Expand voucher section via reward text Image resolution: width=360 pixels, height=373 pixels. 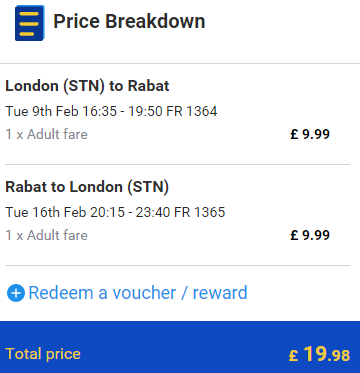[x=220, y=293]
